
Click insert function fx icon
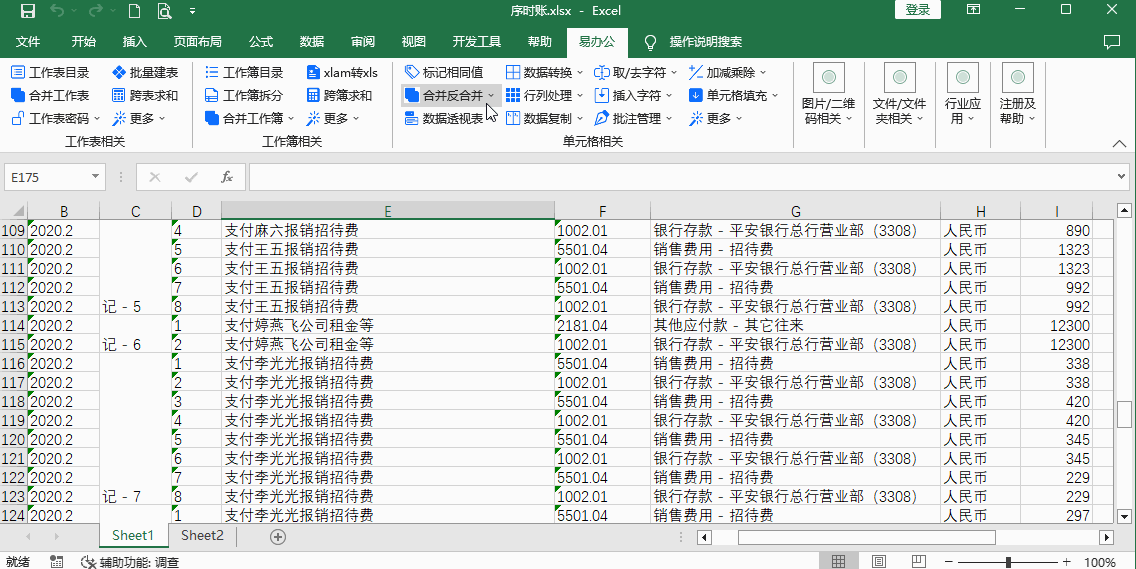coord(227,178)
